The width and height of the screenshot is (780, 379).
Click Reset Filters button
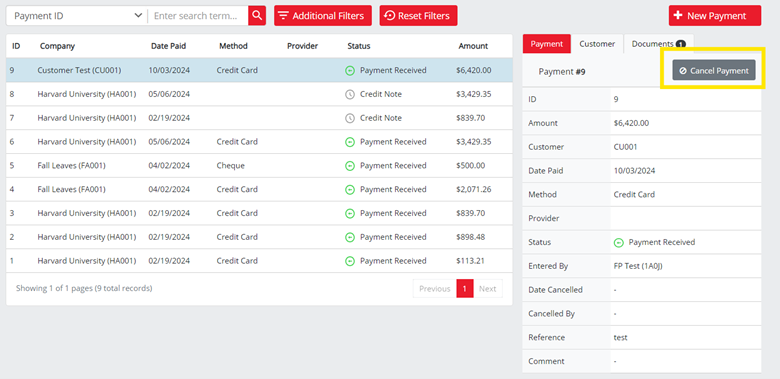coord(418,15)
